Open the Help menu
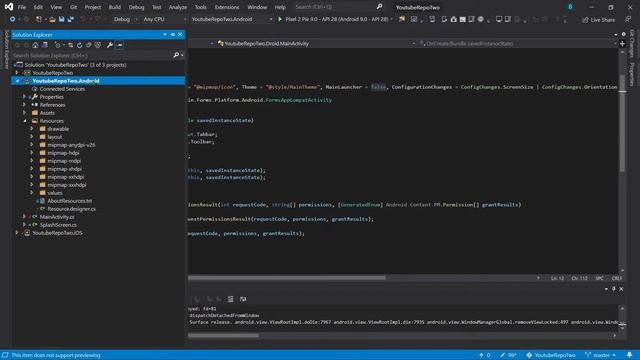640x360 pixels. [280, 7]
